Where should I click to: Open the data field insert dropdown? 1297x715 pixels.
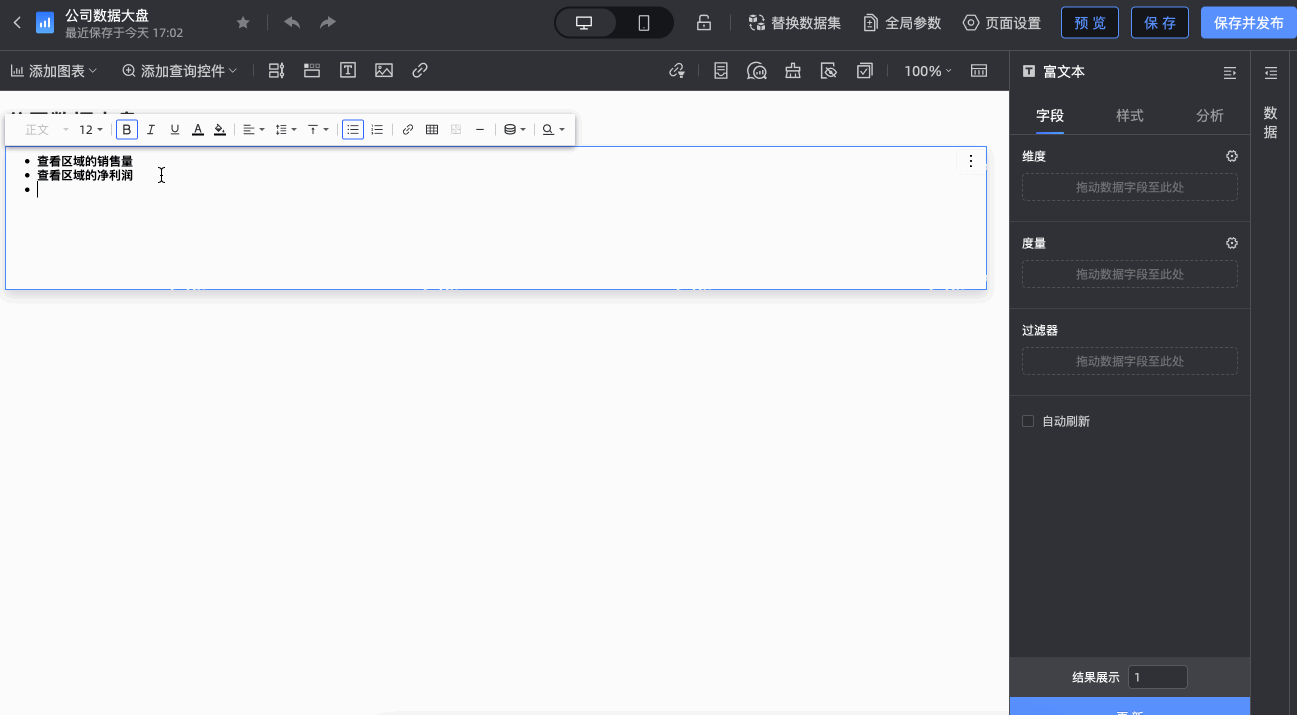[x=515, y=130]
